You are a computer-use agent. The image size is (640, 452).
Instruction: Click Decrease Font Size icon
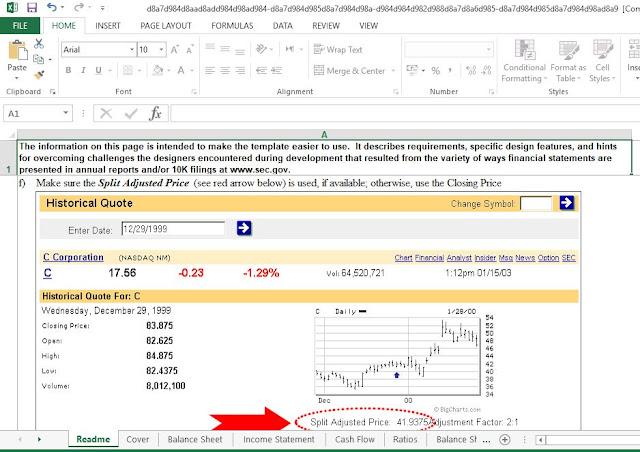coord(190,49)
